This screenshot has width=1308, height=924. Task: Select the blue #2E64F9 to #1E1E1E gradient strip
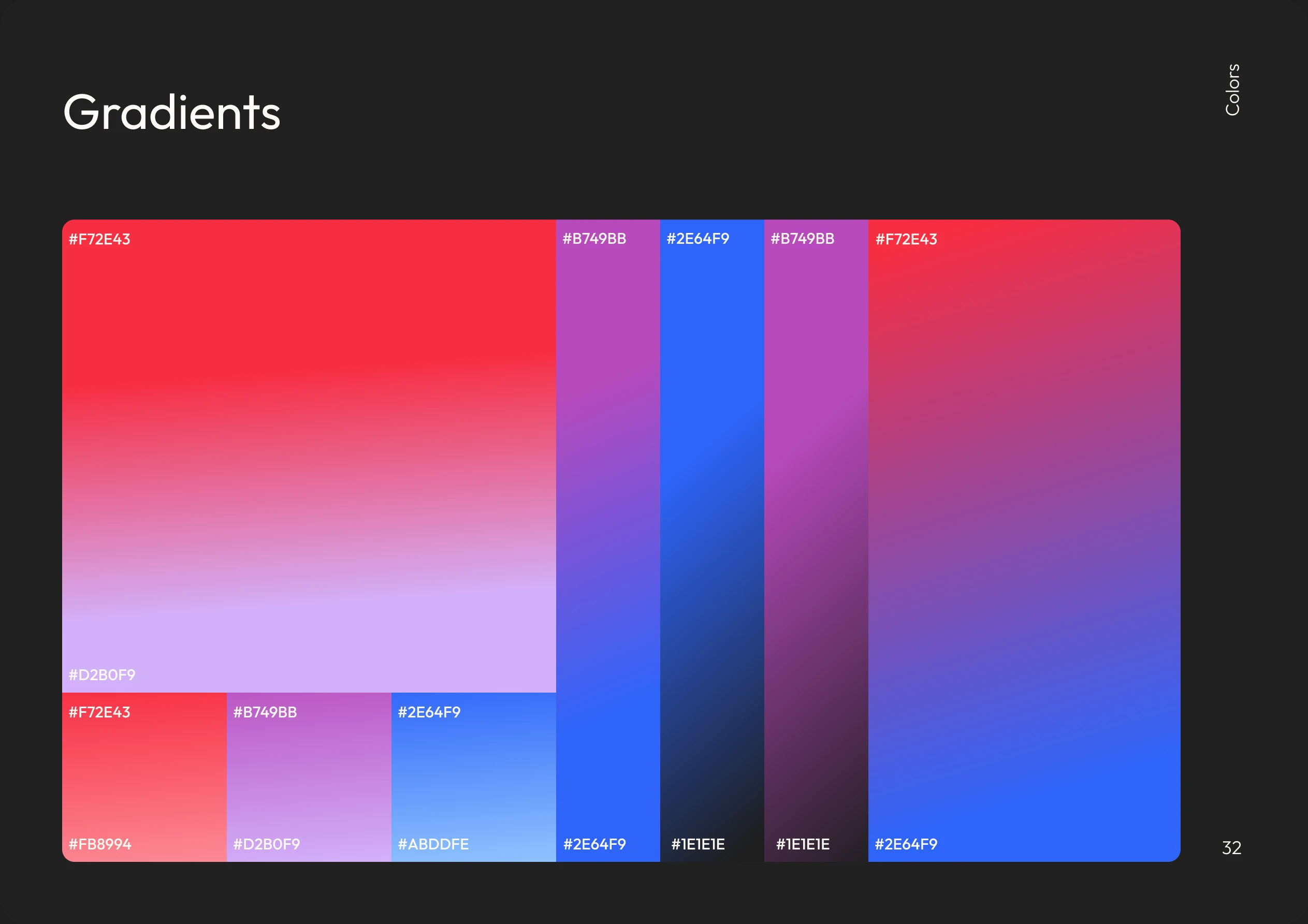[x=712, y=541]
